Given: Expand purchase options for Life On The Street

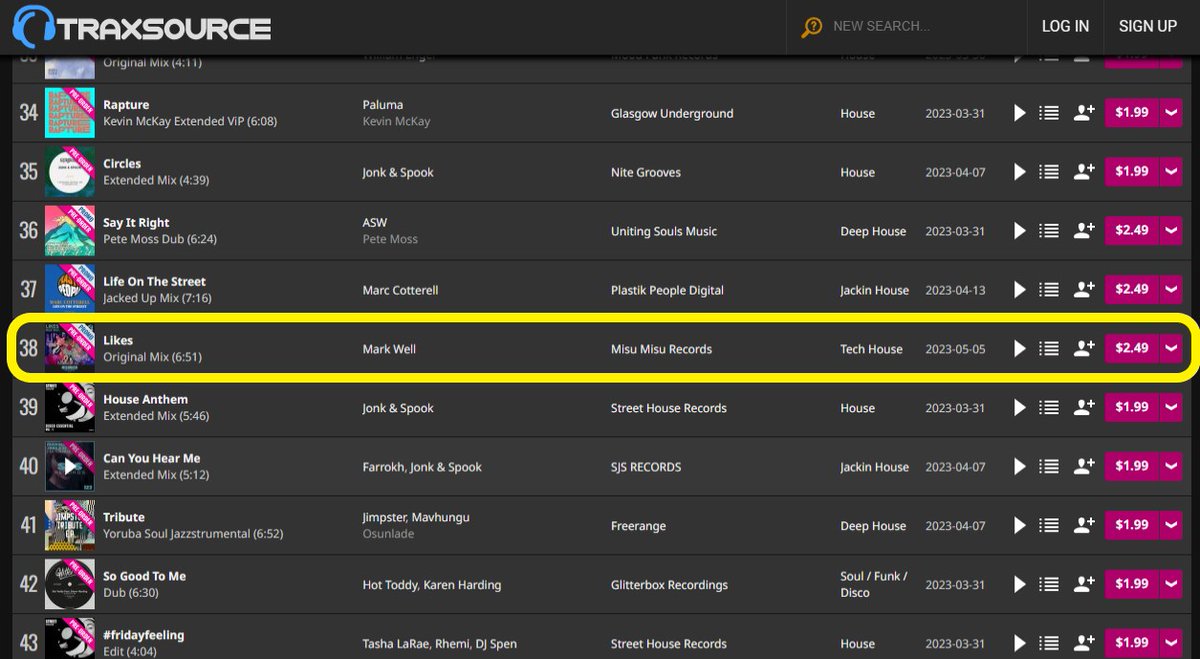Looking at the screenshot, I should (x=1172, y=290).
